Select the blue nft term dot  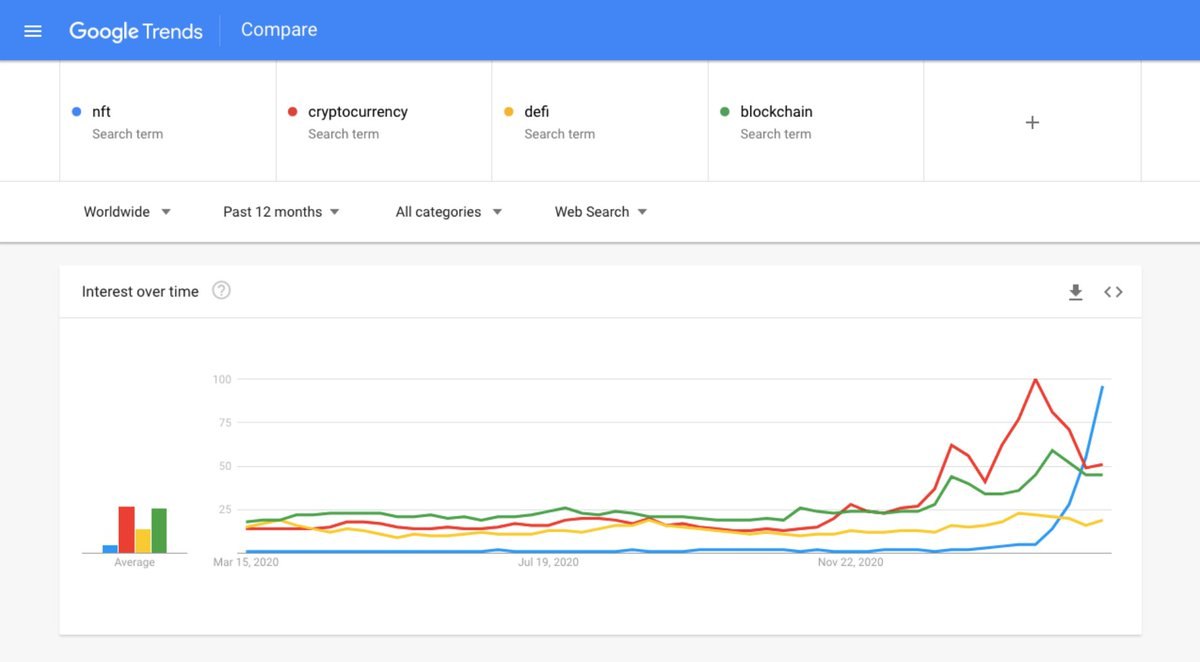point(77,112)
